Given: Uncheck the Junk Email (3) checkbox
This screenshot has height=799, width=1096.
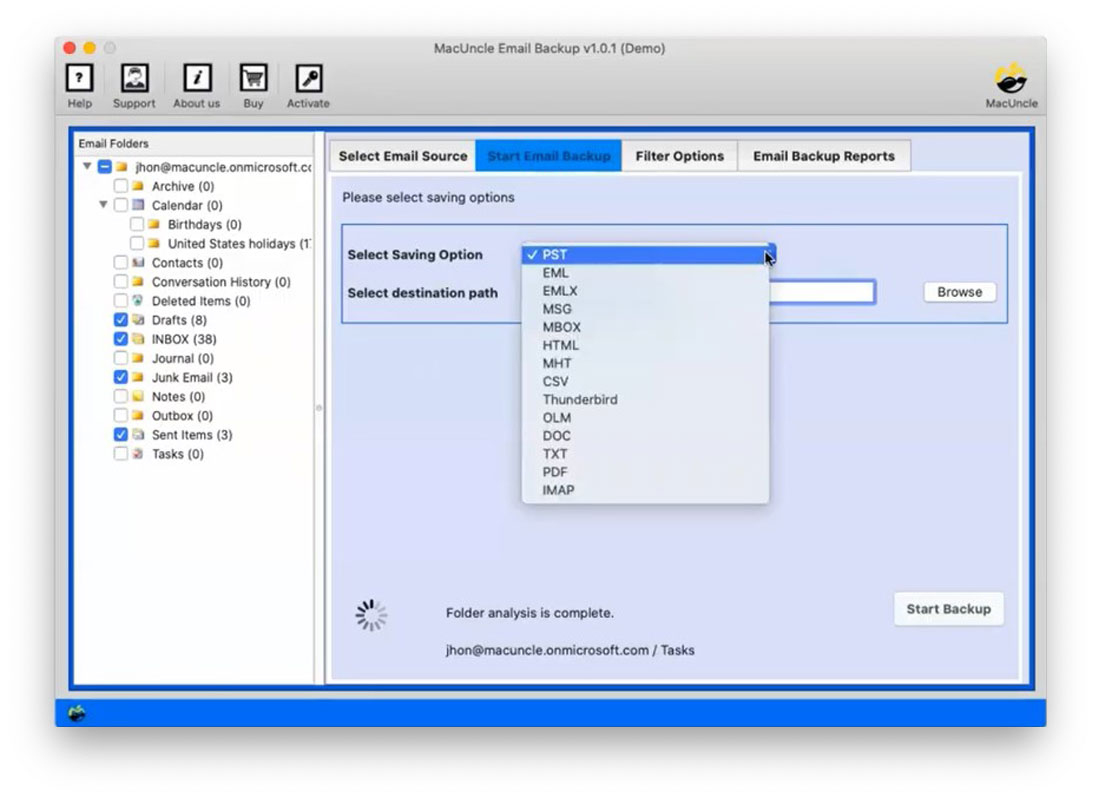Looking at the screenshot, I should (120, 377).
